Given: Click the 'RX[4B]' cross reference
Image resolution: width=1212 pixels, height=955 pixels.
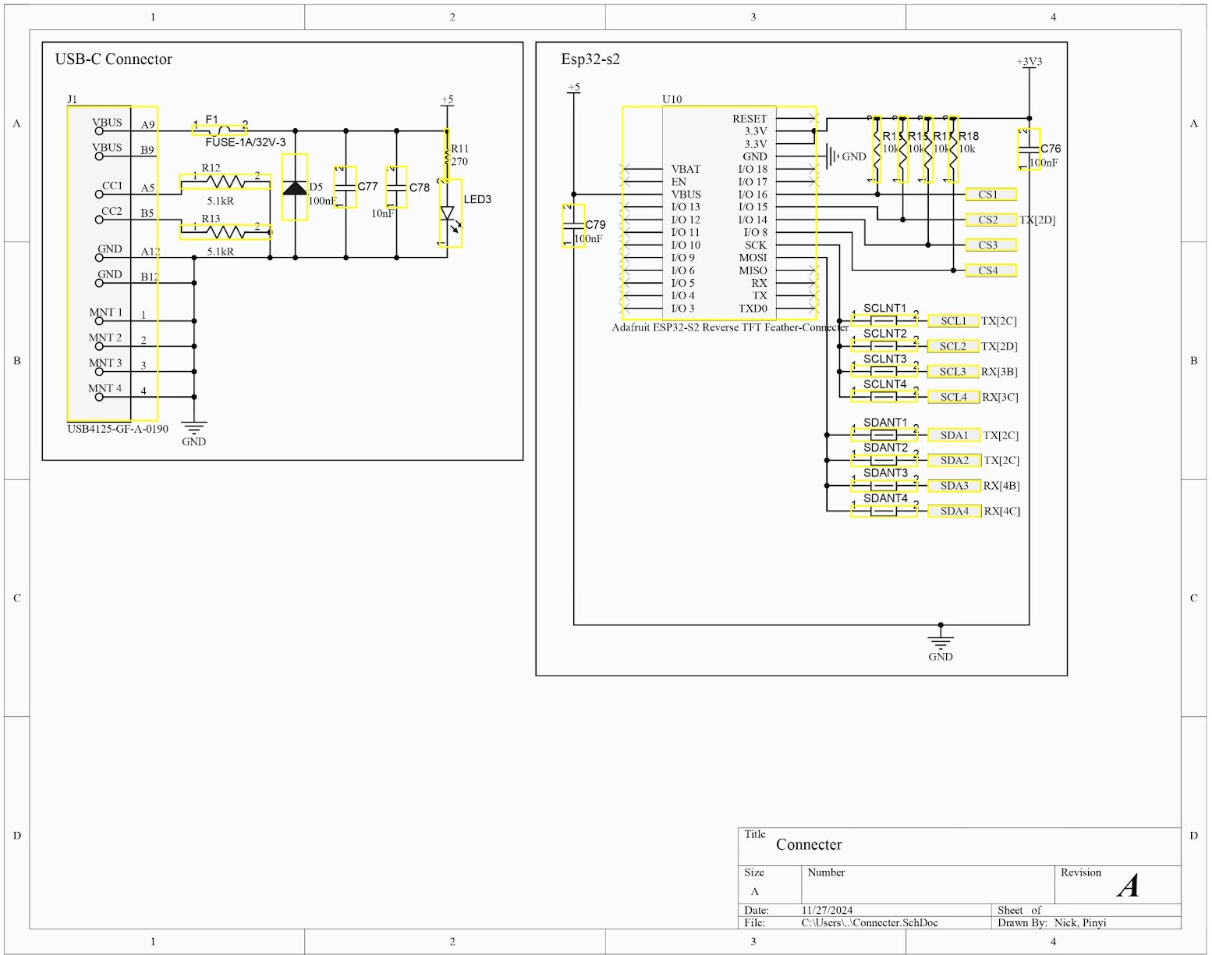Looking at the screenshot, I should click(1001, 486).
